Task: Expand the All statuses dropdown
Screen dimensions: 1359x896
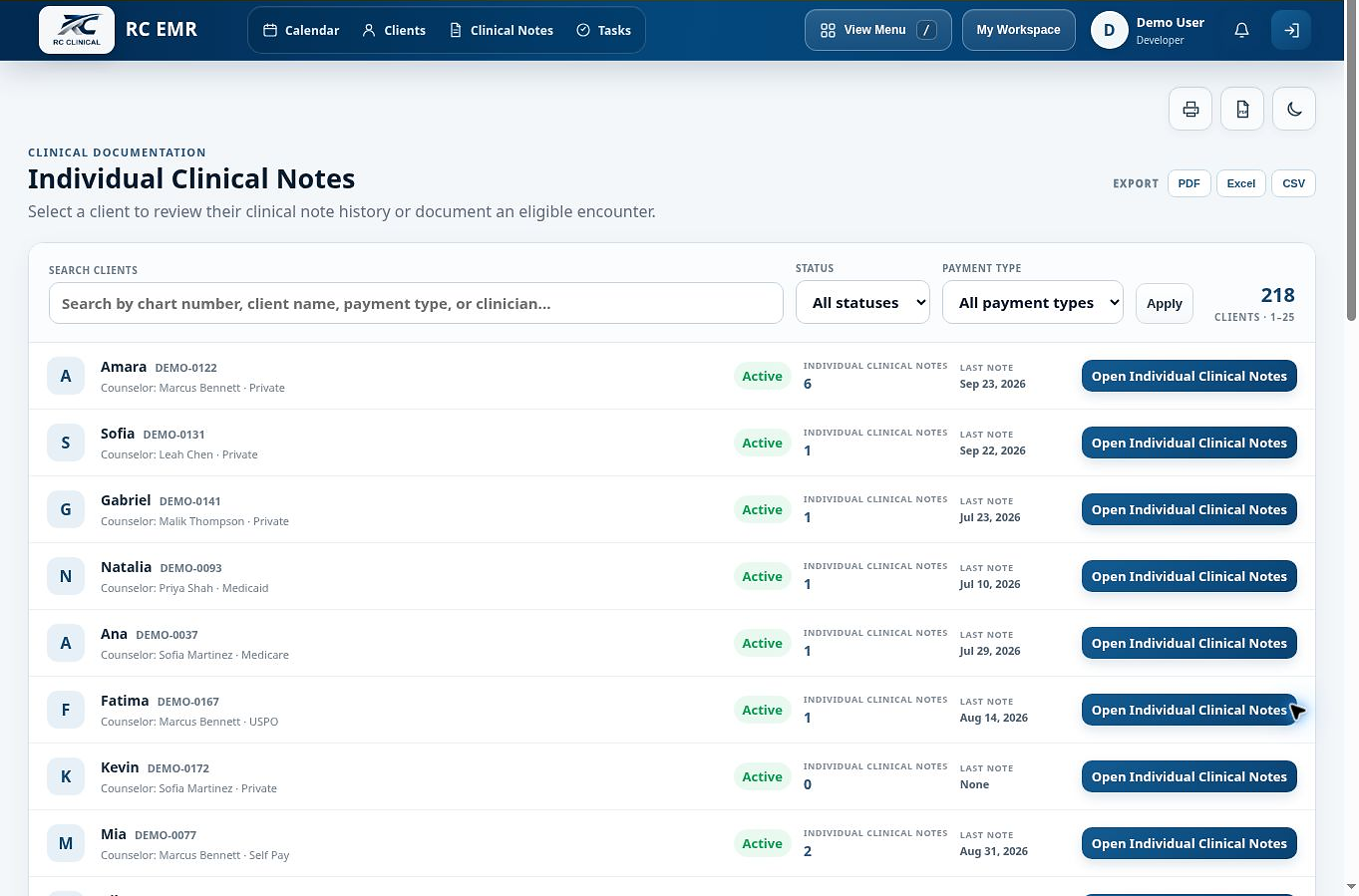Action: 862,303
